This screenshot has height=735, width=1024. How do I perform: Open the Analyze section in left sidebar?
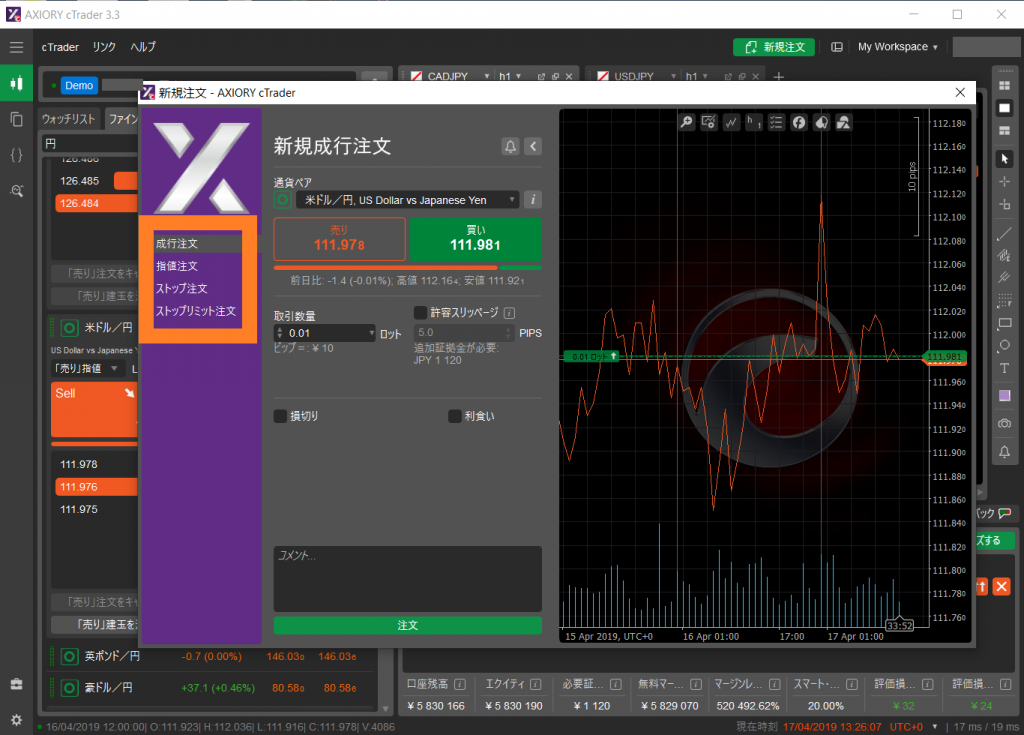(16, 191)
